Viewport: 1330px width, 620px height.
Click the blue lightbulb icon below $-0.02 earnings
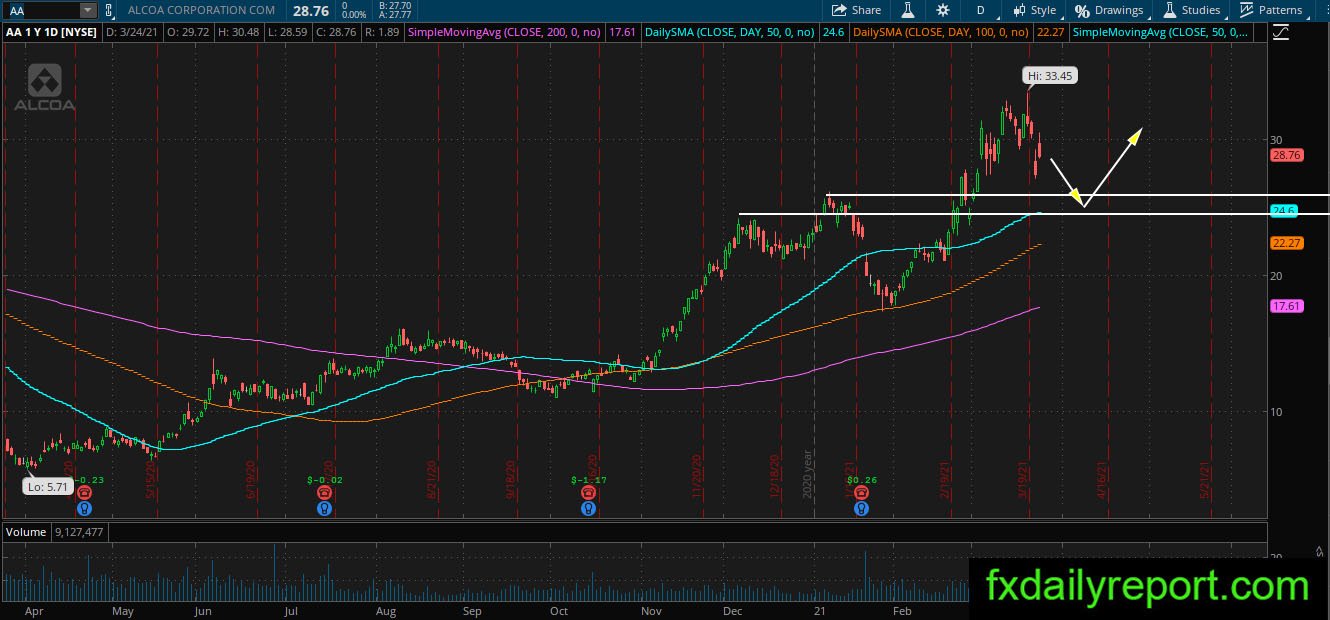coord(324,508)
